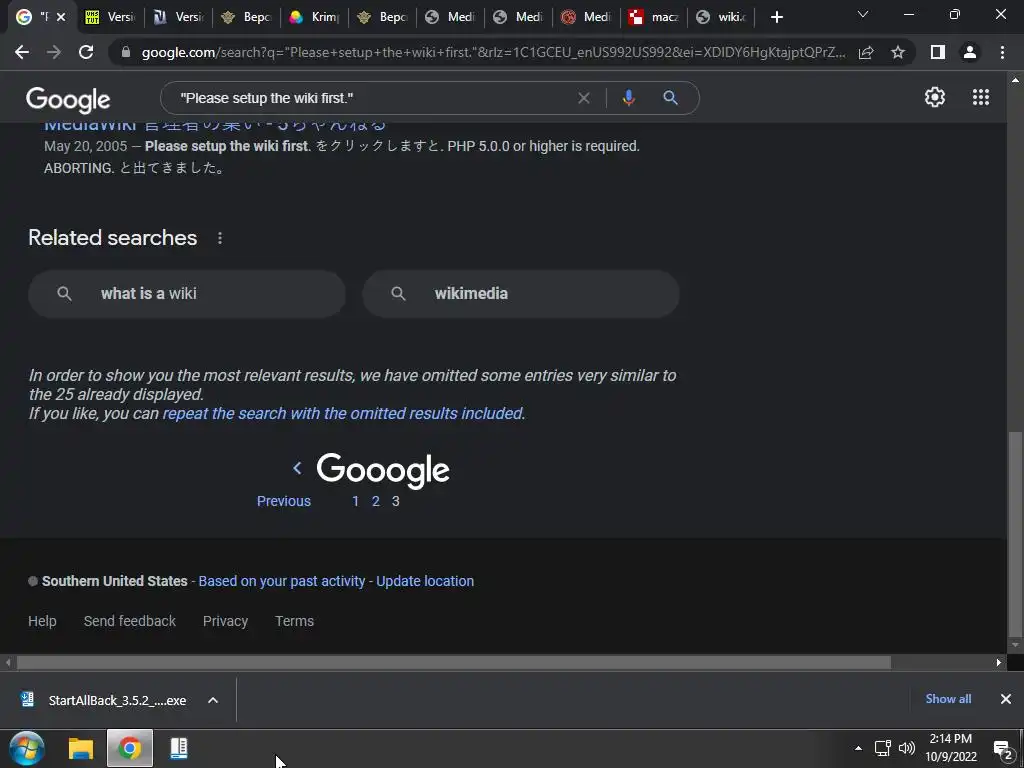Click Send feedback in footer

[x=129, y=621]
